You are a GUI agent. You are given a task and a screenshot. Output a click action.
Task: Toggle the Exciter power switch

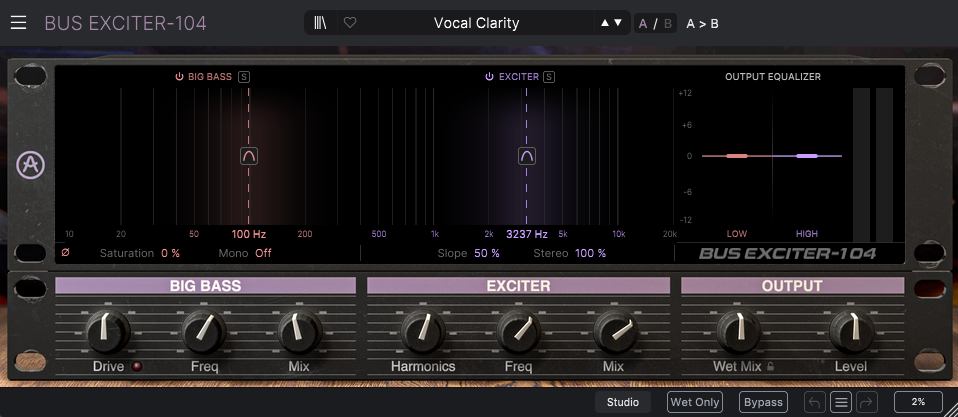click(x=489, y=77)
